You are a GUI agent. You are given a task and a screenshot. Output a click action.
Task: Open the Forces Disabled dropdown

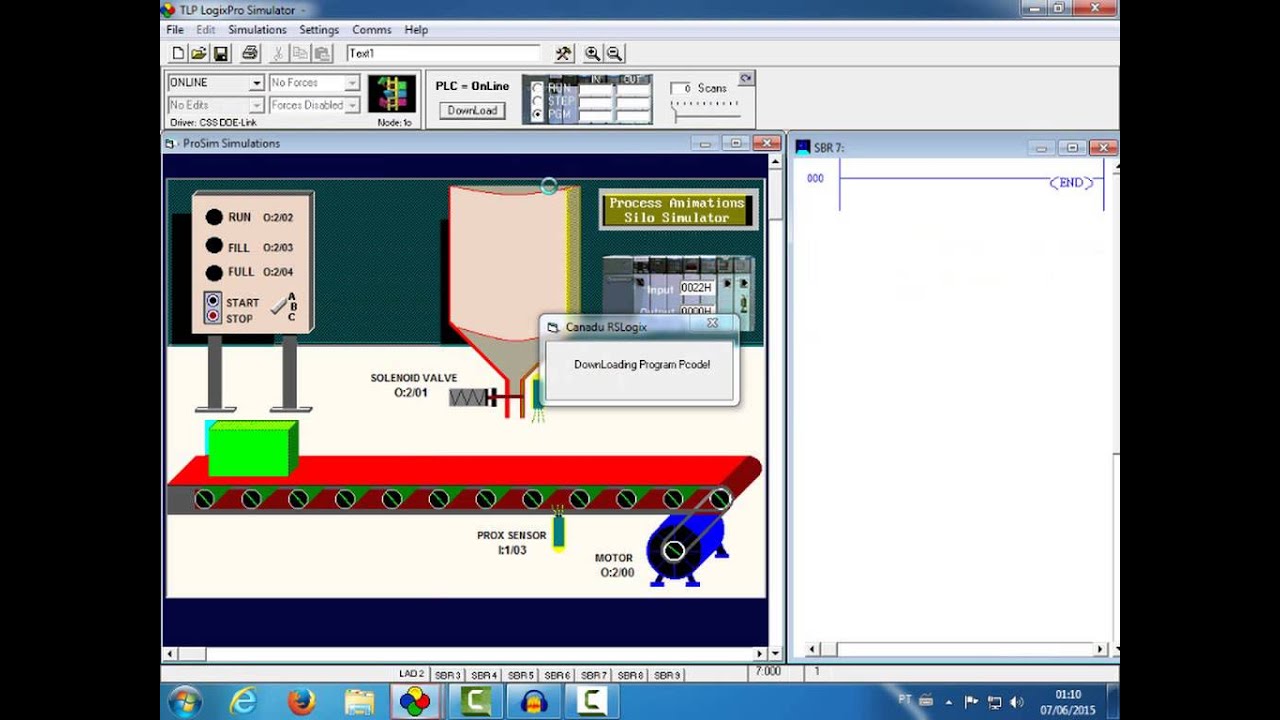point(352,105)
